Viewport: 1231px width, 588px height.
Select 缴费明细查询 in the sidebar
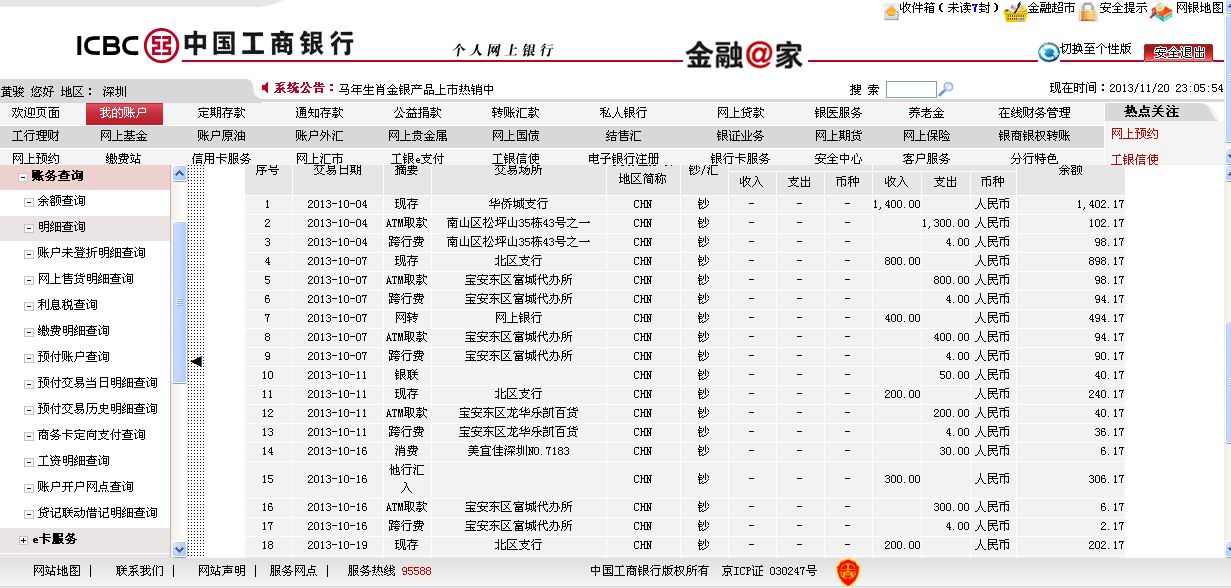[x=73, y=331]
